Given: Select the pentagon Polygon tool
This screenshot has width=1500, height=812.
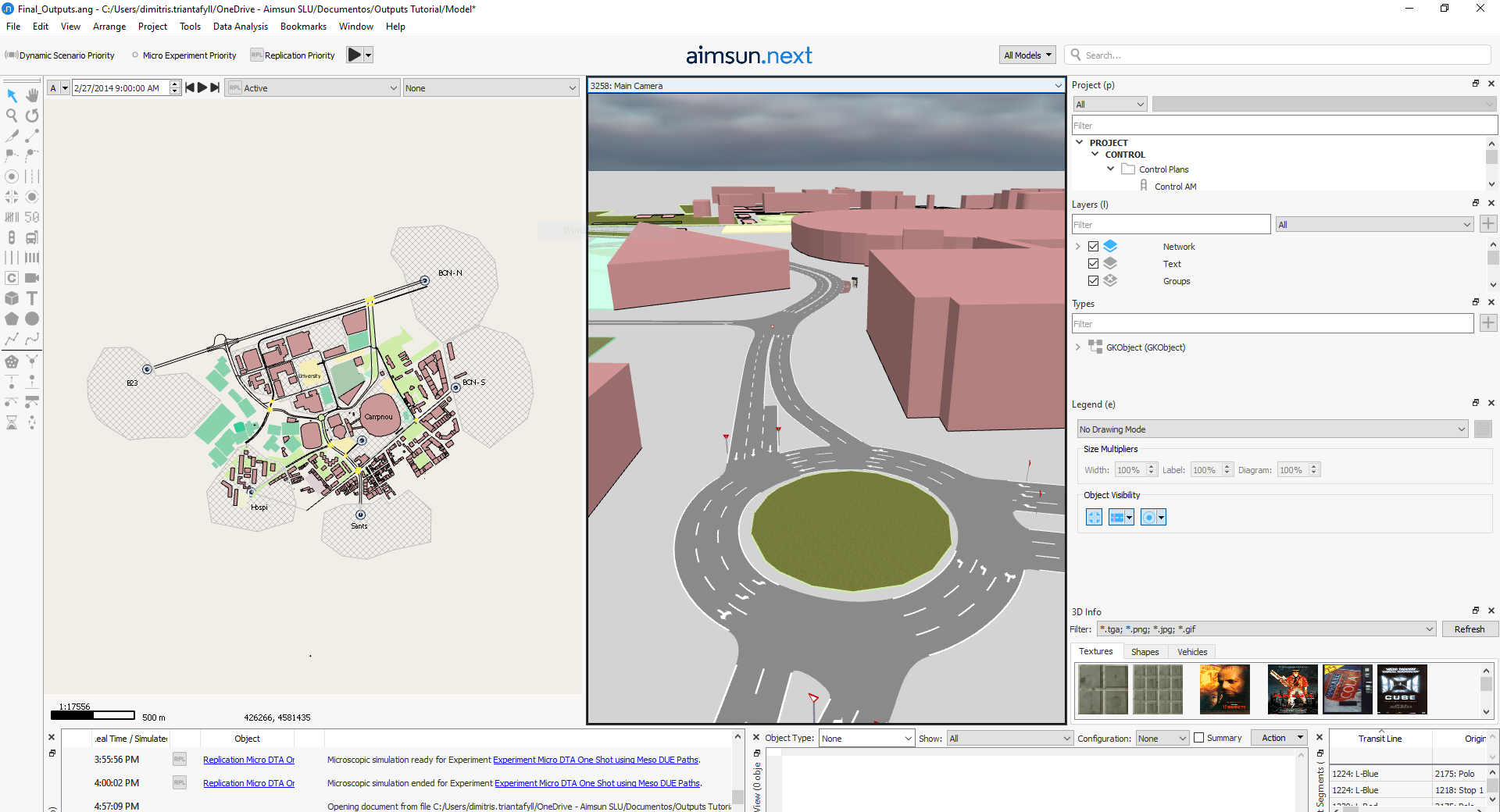Looking at the screenshot, I should pyautogui.click(x=12, y=319).
